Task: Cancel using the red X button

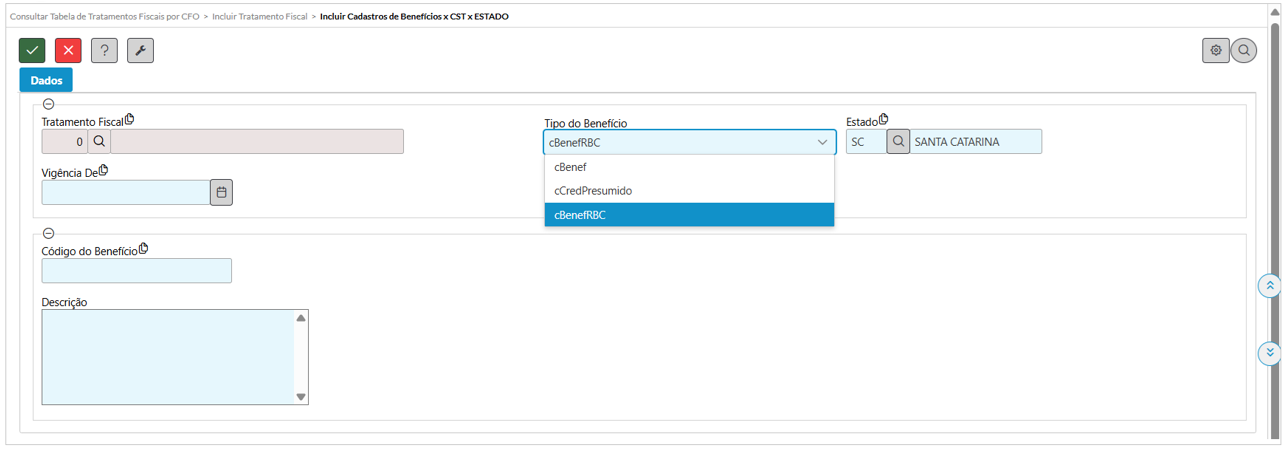Action: click(x=68, y=50)
